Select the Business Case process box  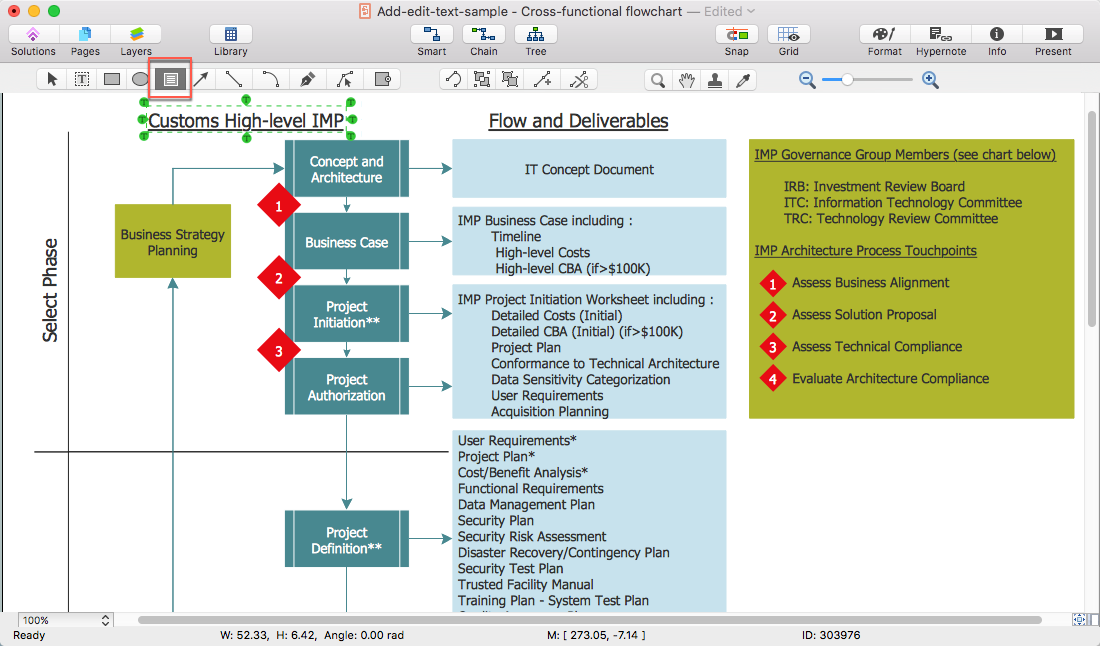click(347, 242)
